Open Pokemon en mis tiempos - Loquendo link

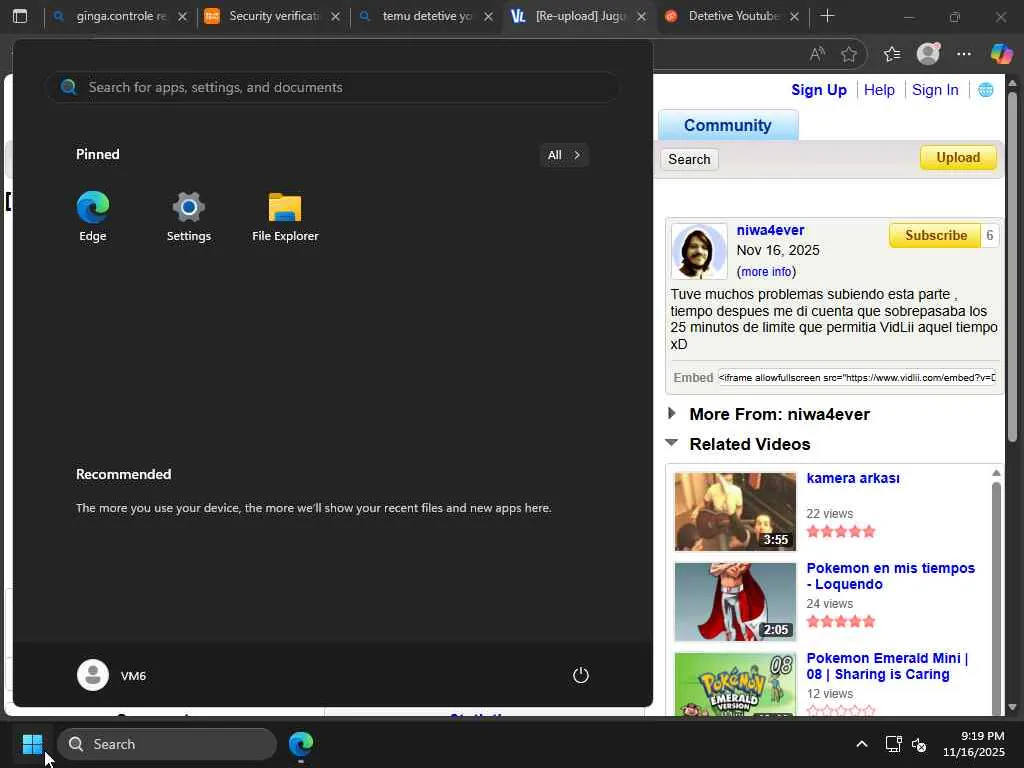[890, 576]
